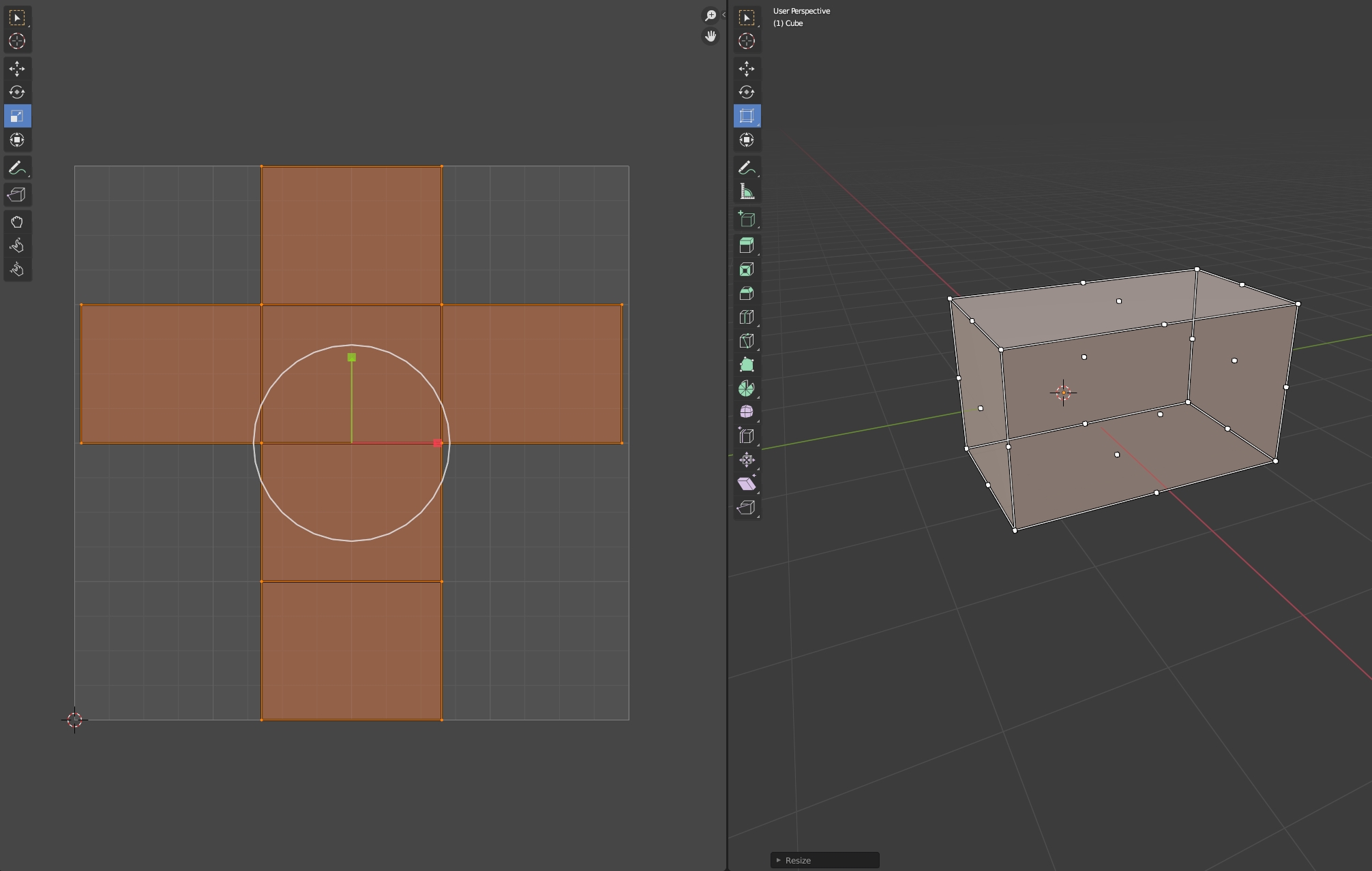Screen dimensions: 1372x871
Task: Activate the Measure tool in 3D viewport
Action: [747, 192]
